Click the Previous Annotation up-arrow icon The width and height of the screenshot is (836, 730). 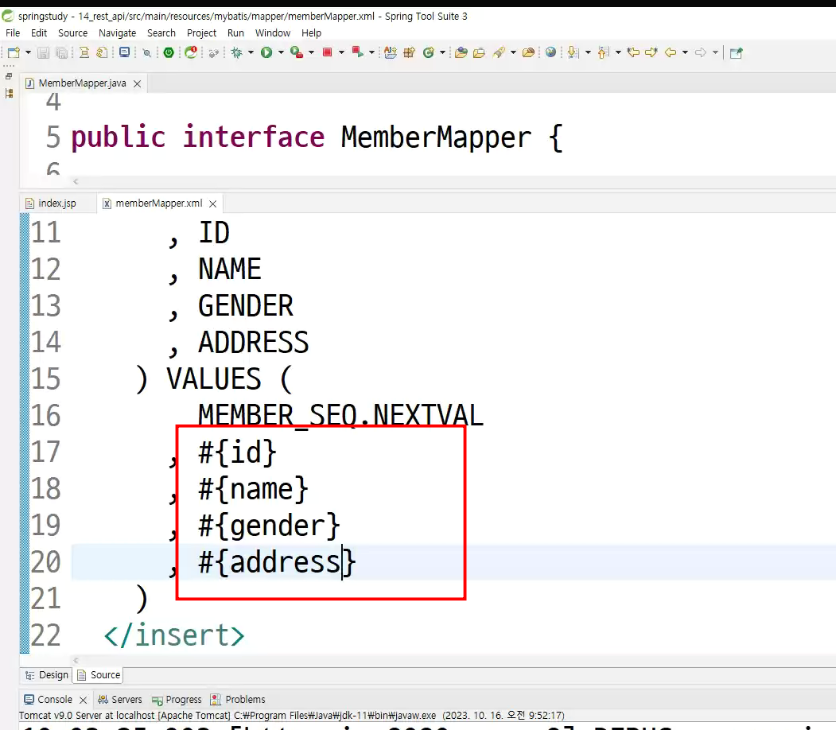click(603, 52)
